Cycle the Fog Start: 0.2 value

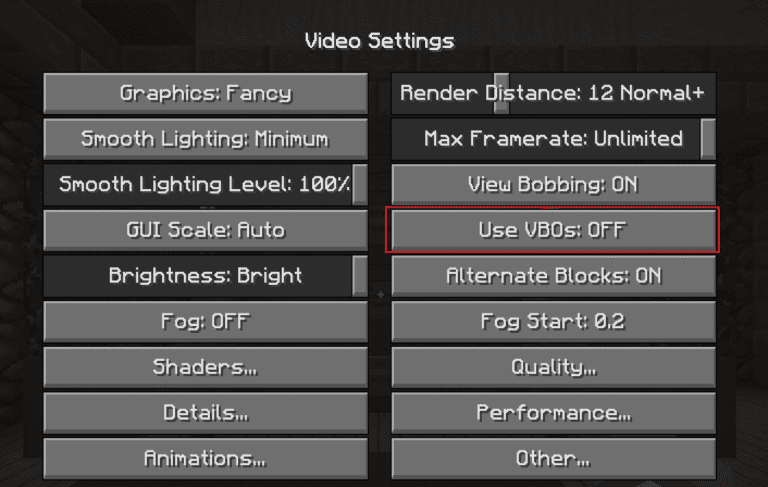tap(553, 321)
